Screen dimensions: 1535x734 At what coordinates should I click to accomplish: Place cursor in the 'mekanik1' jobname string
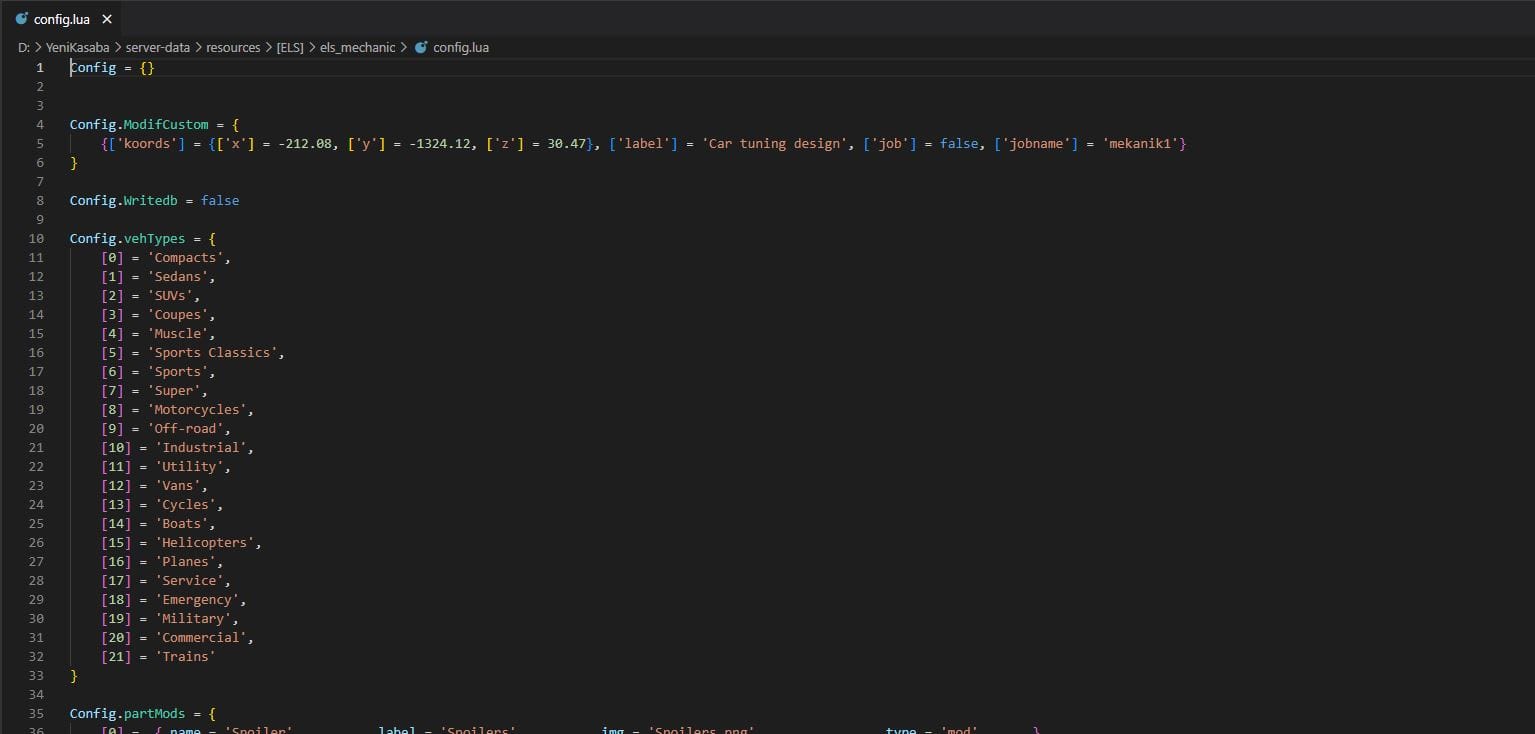[1141, 144]
